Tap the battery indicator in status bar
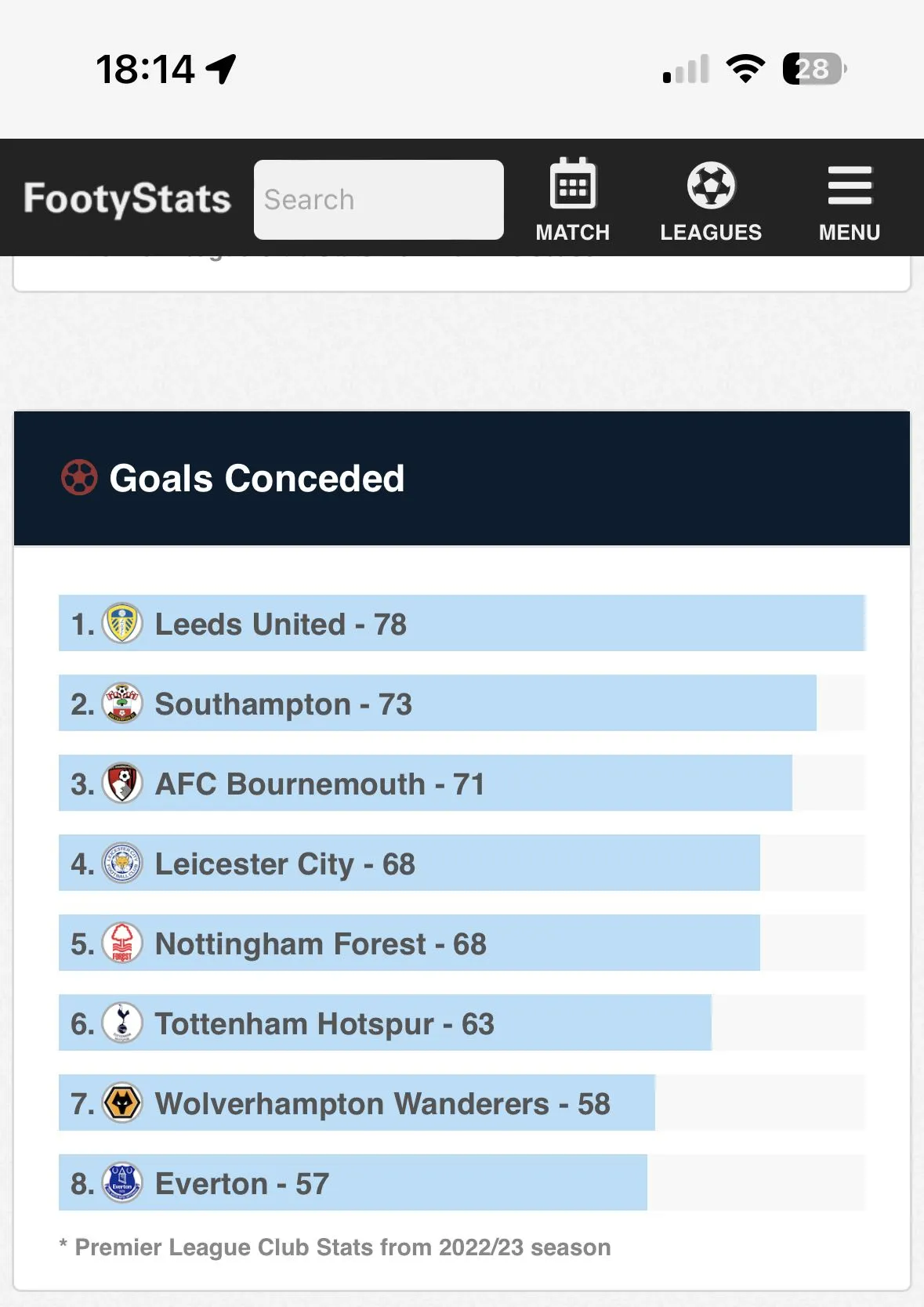924x1307 pixels. coord(813,69)
